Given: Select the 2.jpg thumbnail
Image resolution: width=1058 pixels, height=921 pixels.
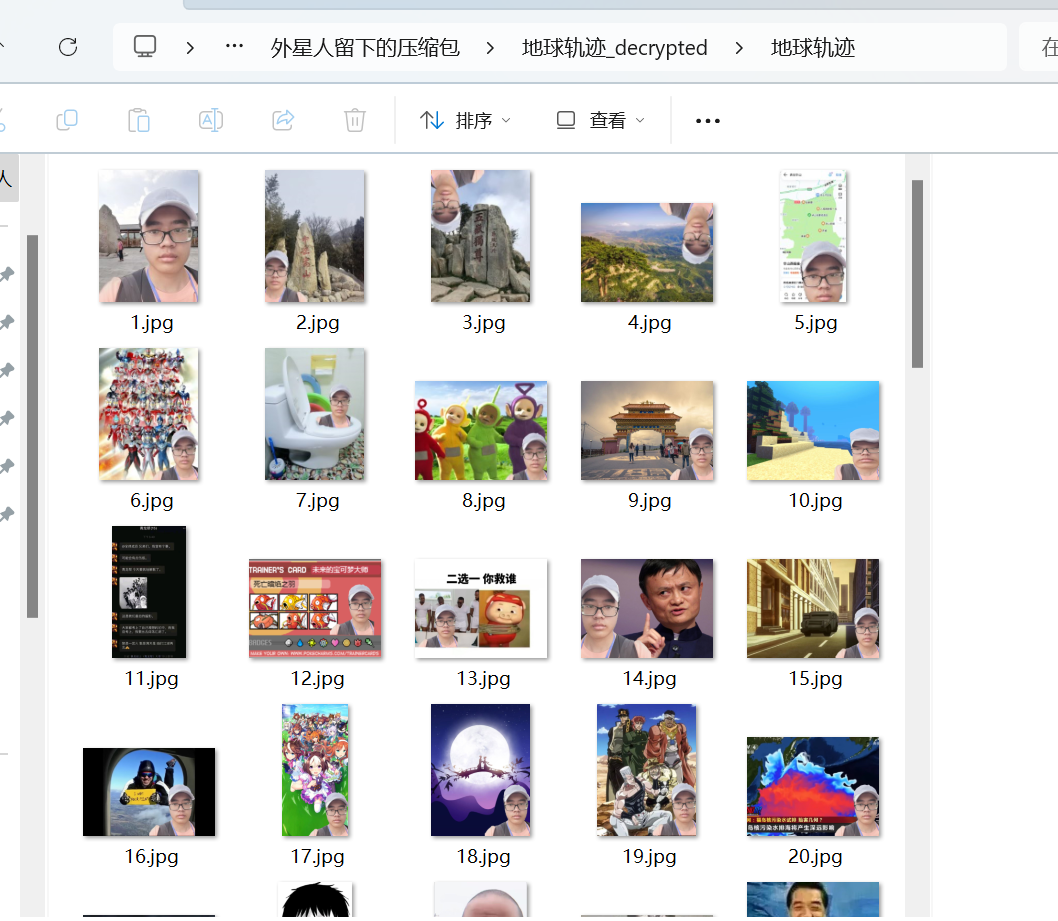Looking at the screenshot, I should [314, 236].
